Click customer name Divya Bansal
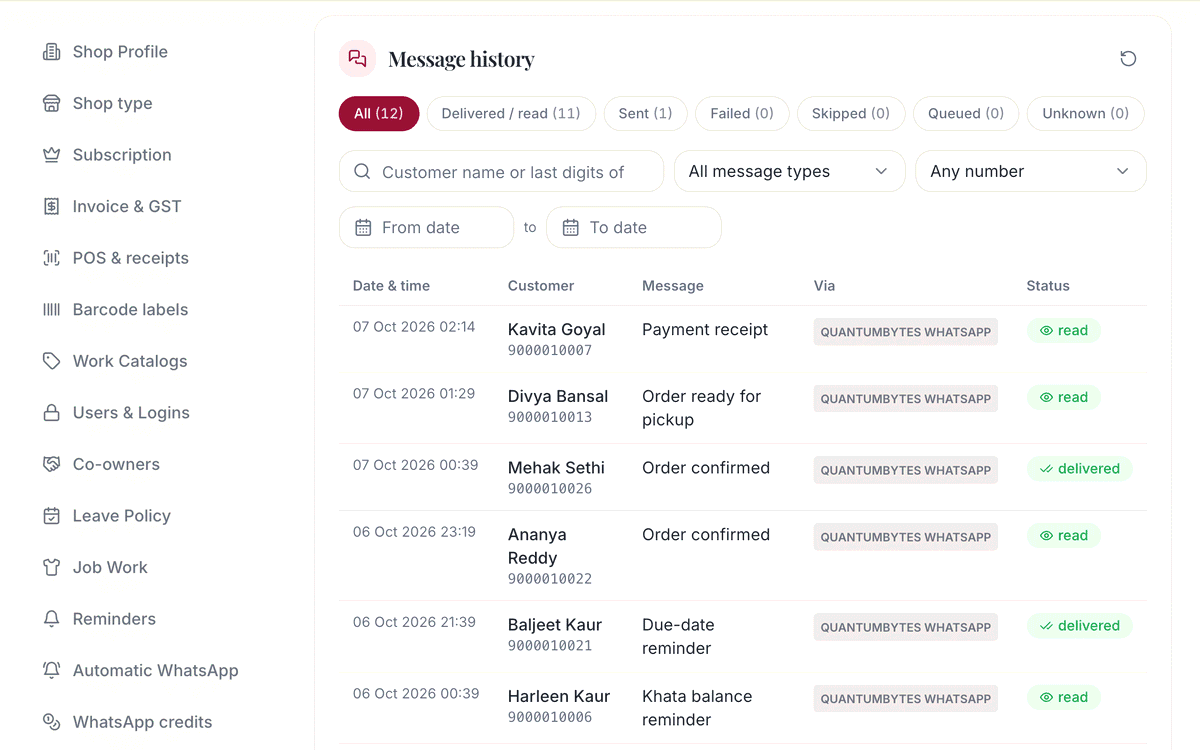The image size is (1200, 750). 558,396
